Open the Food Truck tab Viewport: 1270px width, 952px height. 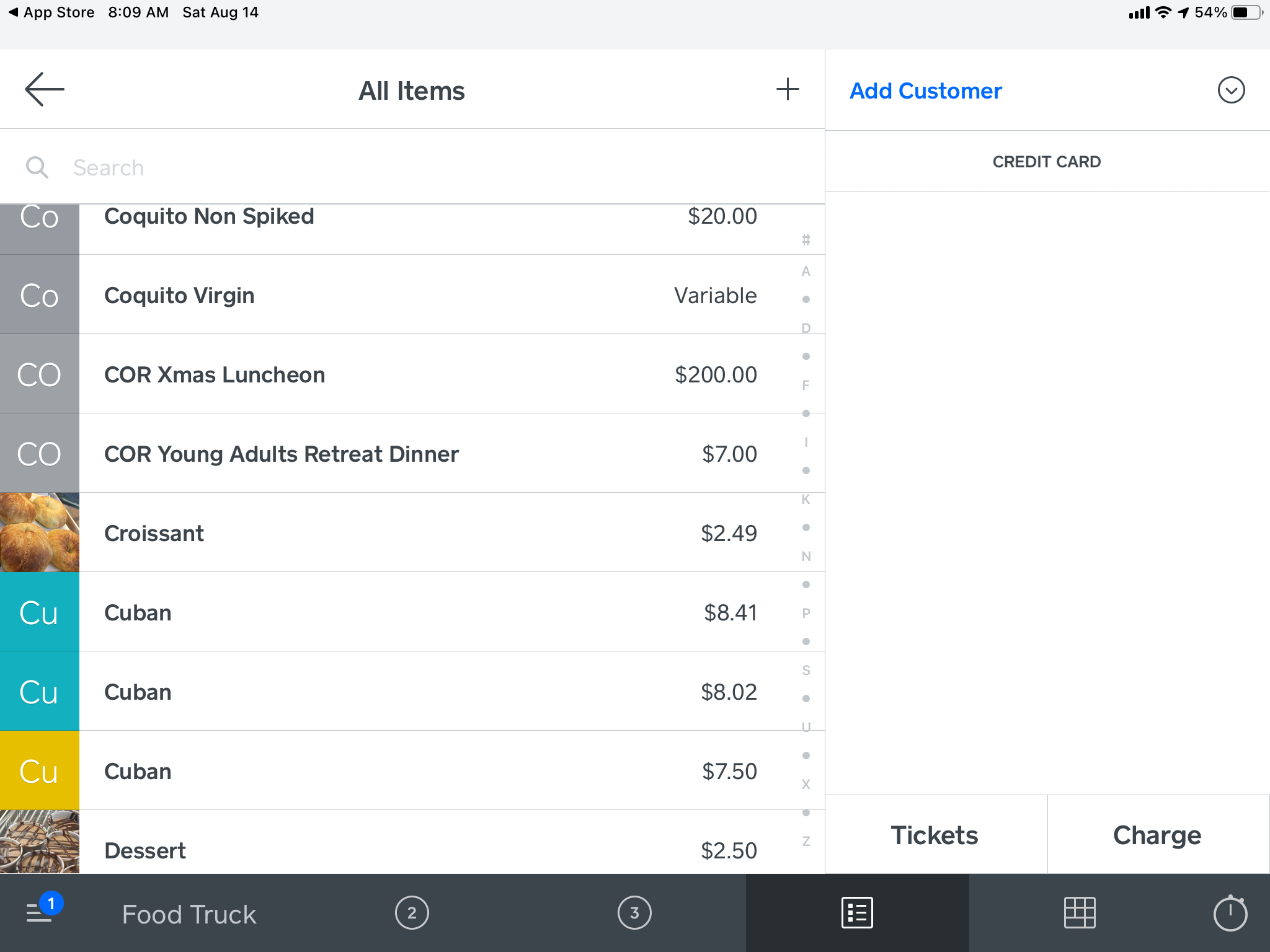click(189, 914)
